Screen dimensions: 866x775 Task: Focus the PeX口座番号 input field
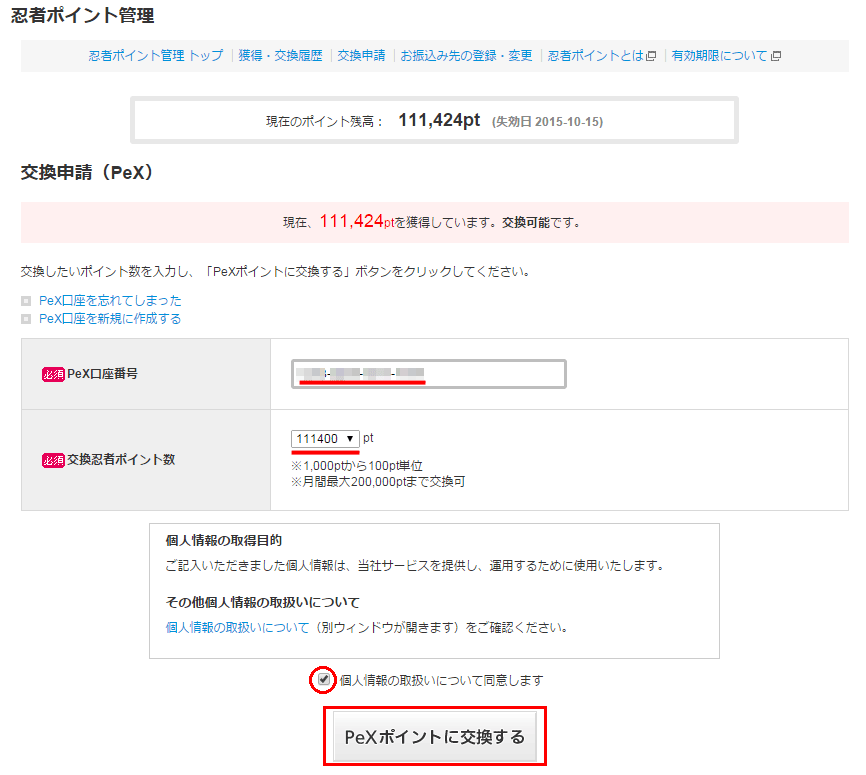(429, 374)
